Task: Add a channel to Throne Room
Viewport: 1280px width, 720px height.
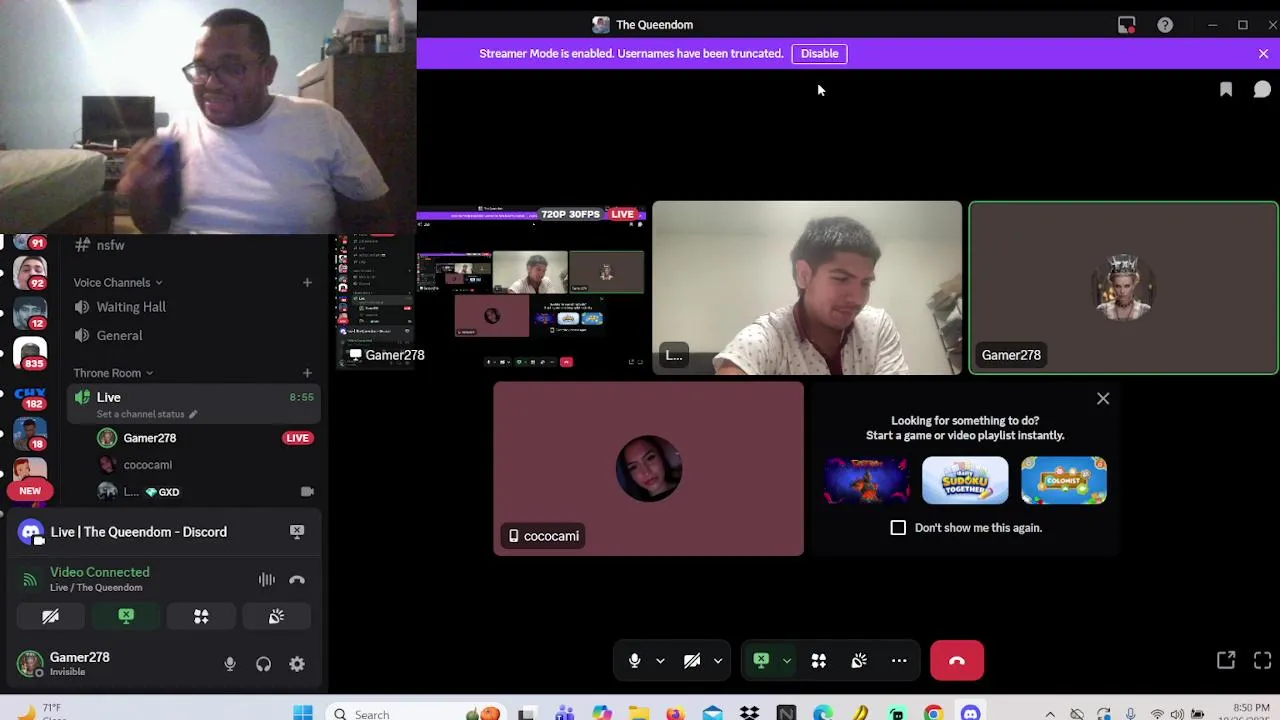Action: click(307, 373)
